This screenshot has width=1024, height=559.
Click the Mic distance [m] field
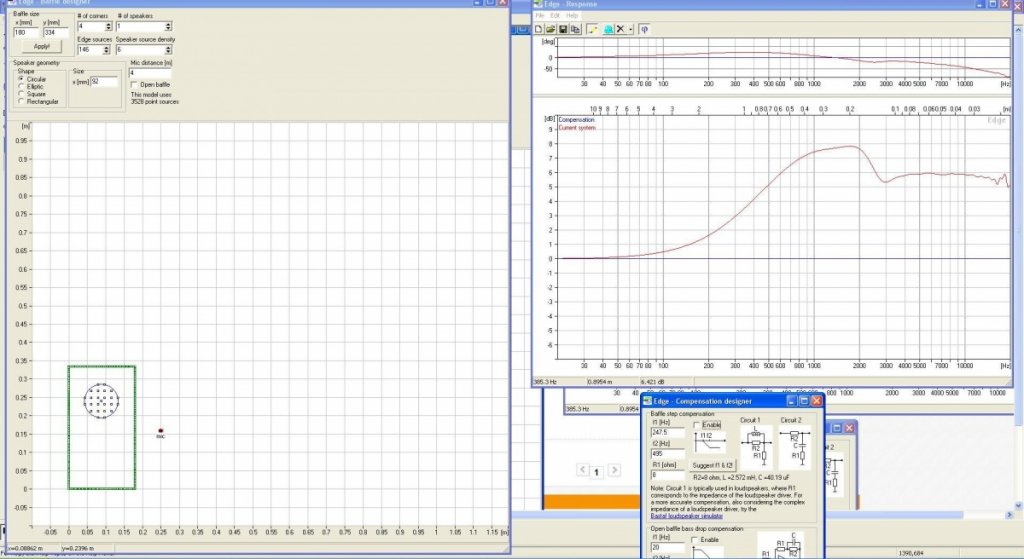click(150, 73)
